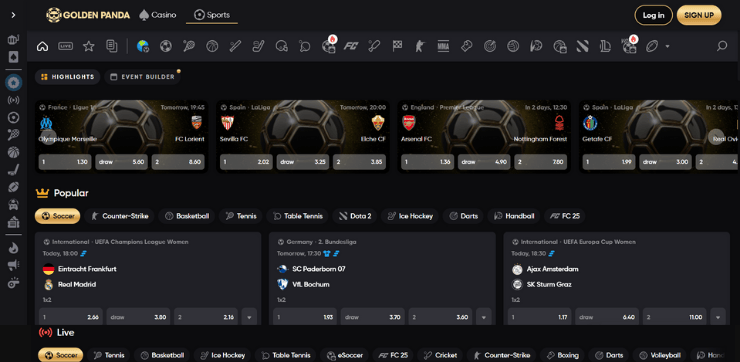Select the tennis racket sport icon
The height and width of the screenshot is (362, 740).
tap(189, 46)
